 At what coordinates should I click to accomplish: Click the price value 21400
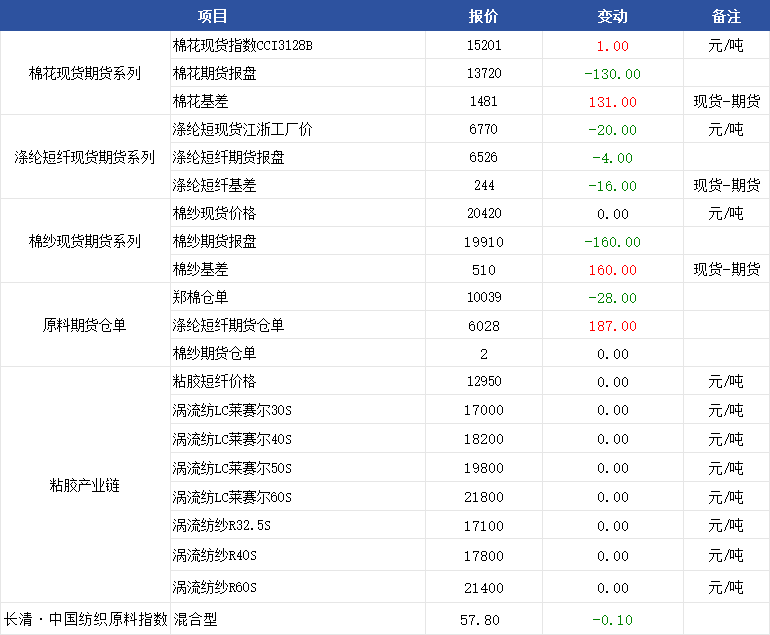tap(484, 588)
